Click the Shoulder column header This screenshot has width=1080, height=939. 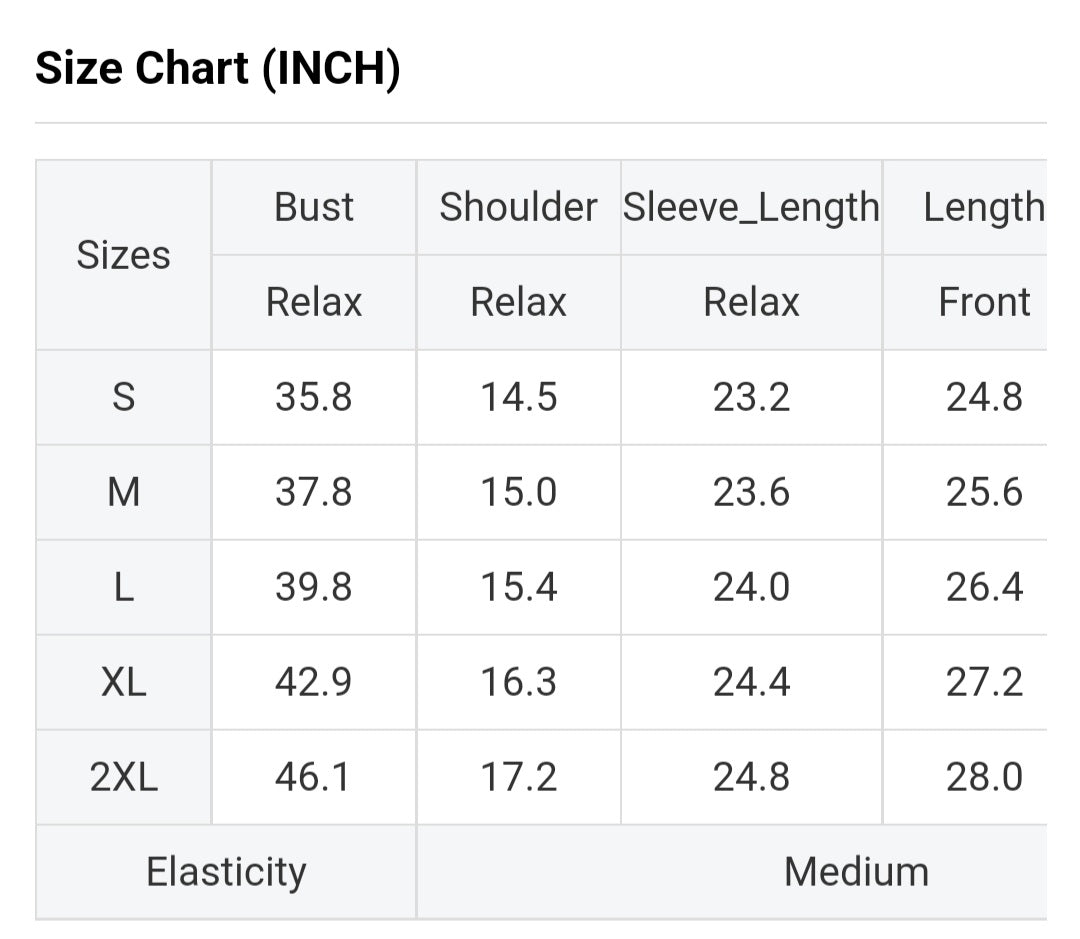point(518,207)
